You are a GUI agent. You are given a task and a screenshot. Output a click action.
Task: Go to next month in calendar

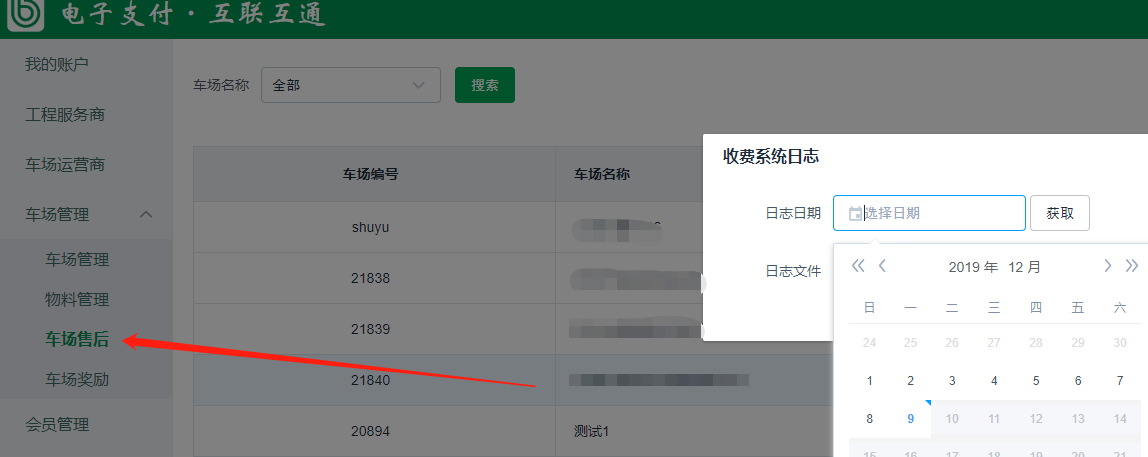(x=1108, y=266)
